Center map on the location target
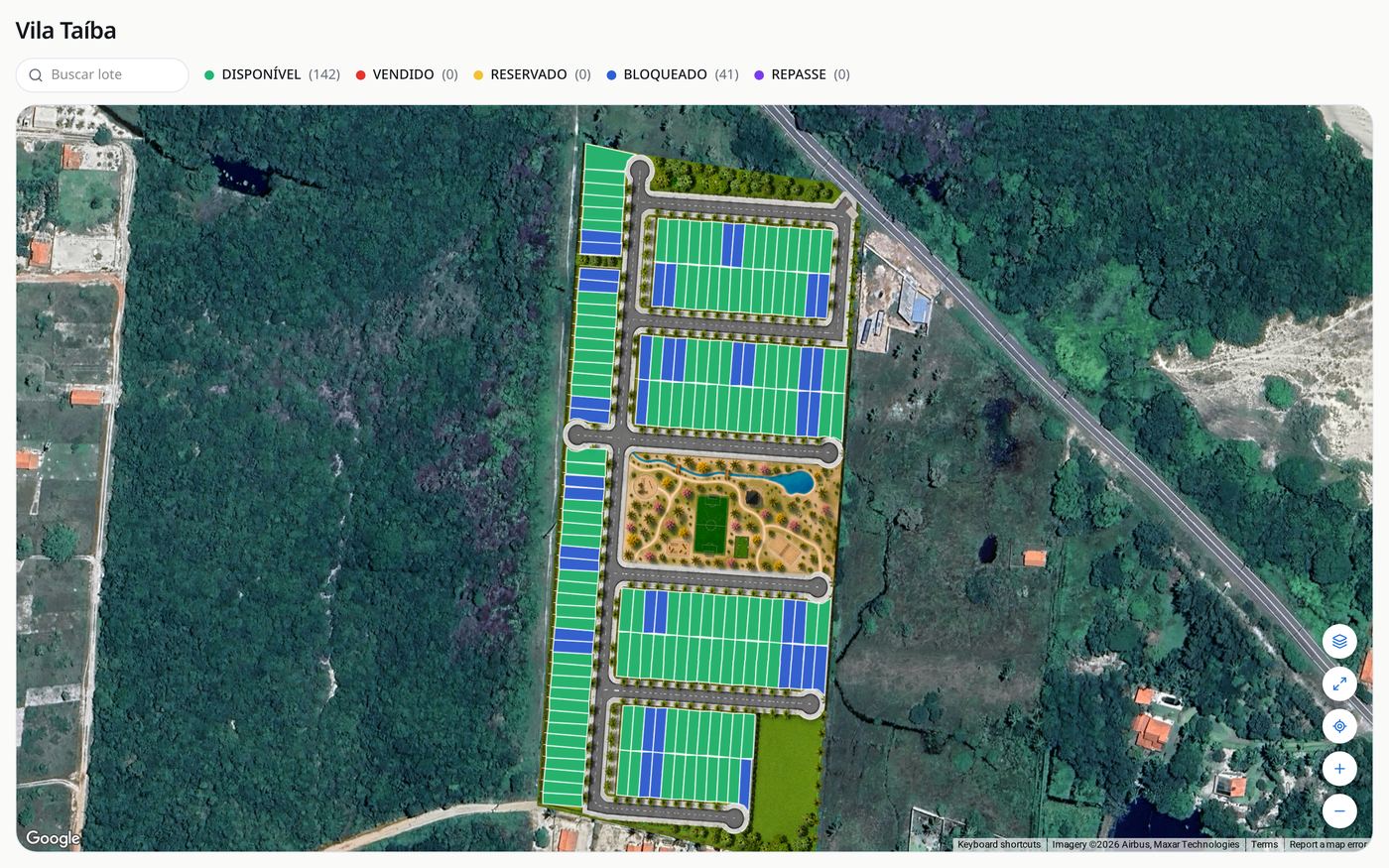The image size is (1389, 868). pyautogui.click(x=1339, y=726)
